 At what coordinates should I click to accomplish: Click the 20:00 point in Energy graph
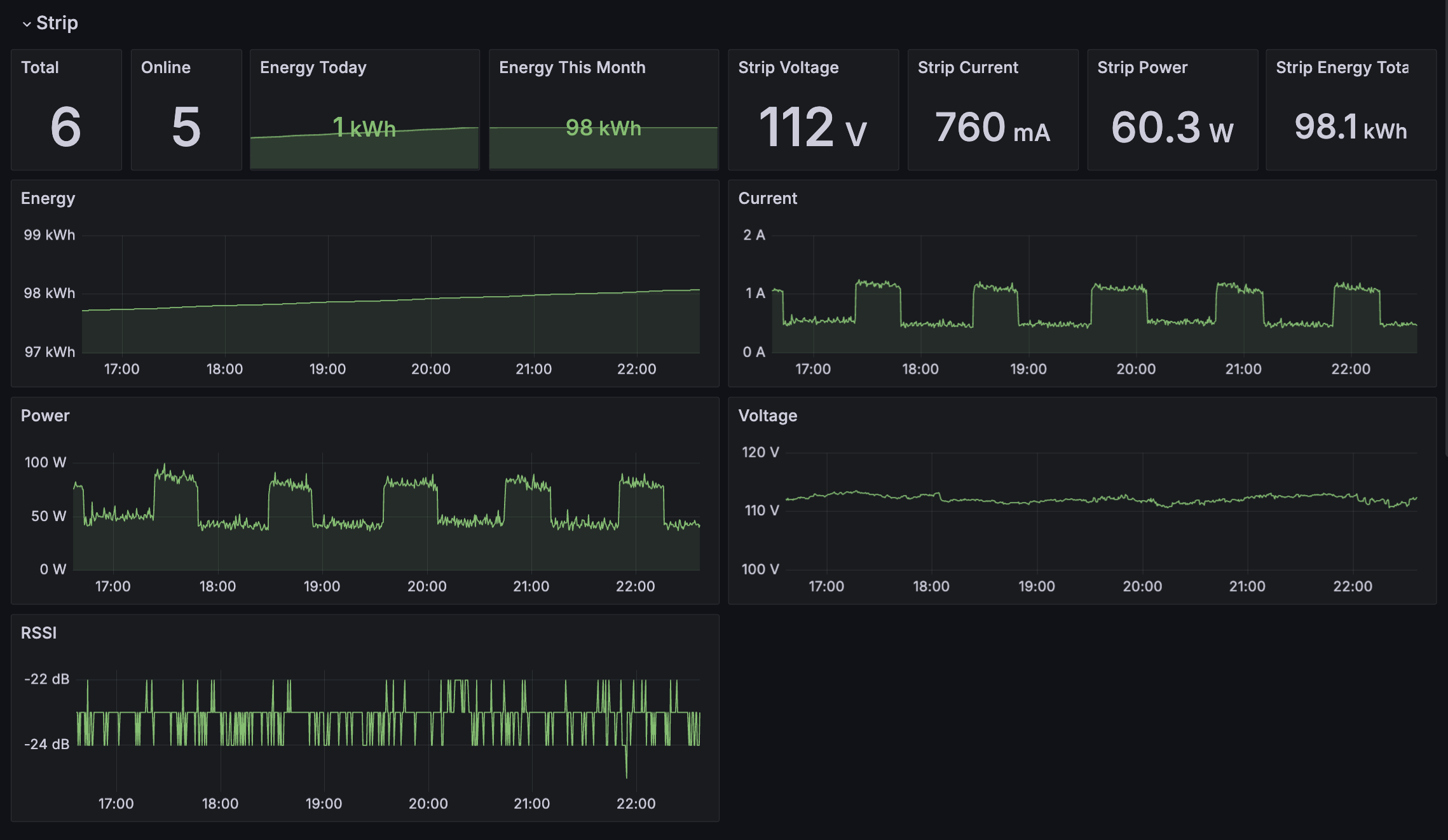pyautogui.click(x=431, y=298)
